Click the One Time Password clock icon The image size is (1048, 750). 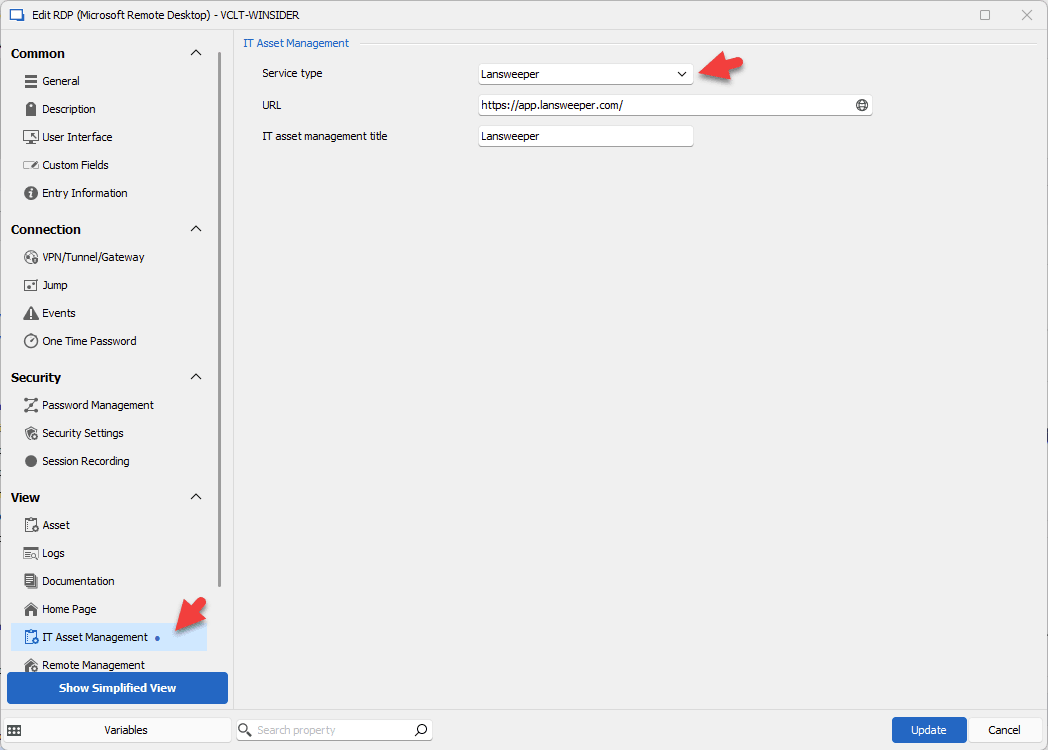[x=31, y=341]
